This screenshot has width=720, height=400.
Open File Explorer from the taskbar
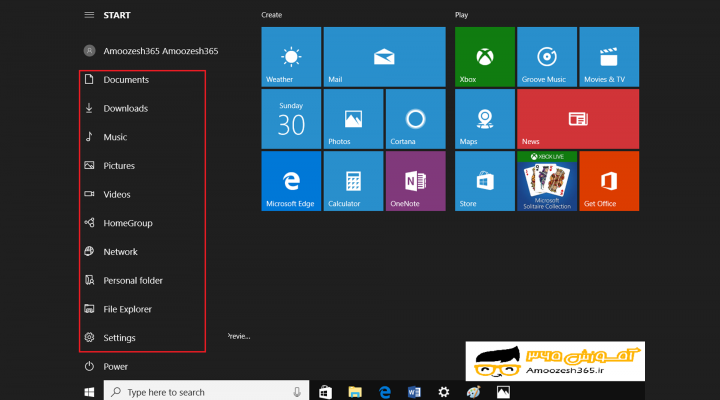click(355, 392)
